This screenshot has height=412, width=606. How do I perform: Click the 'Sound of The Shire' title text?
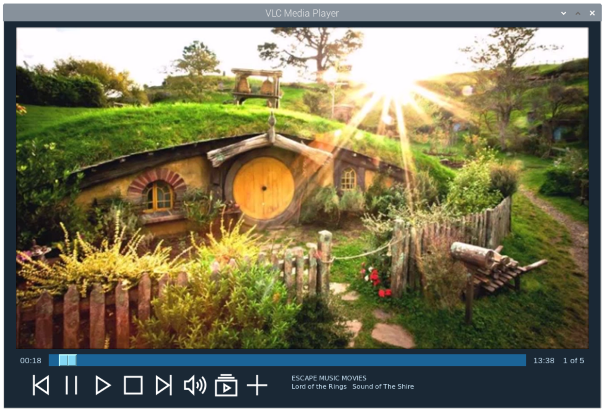(383, 386)
